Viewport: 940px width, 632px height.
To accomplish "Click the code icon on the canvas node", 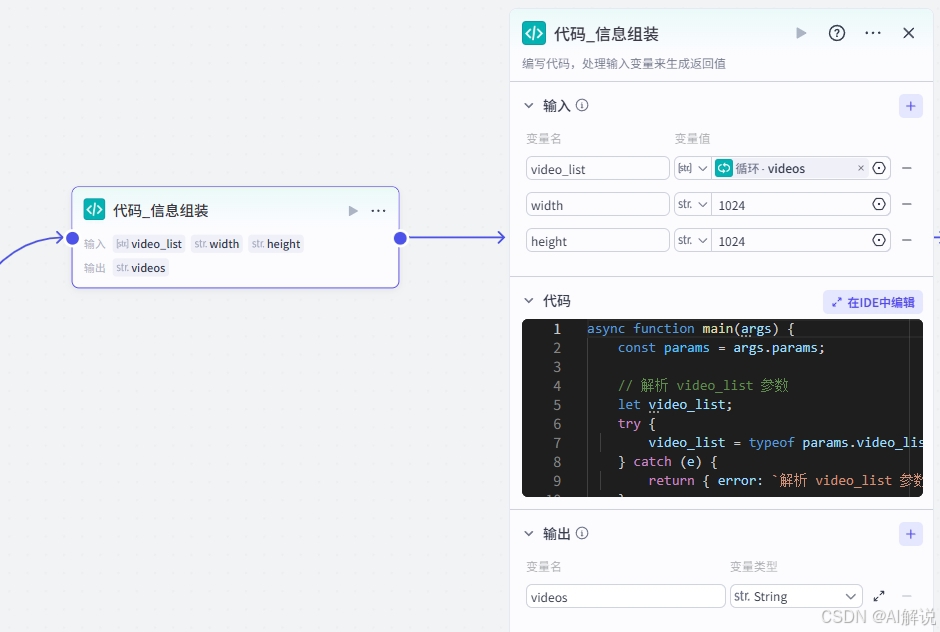I will coord(94,210).
